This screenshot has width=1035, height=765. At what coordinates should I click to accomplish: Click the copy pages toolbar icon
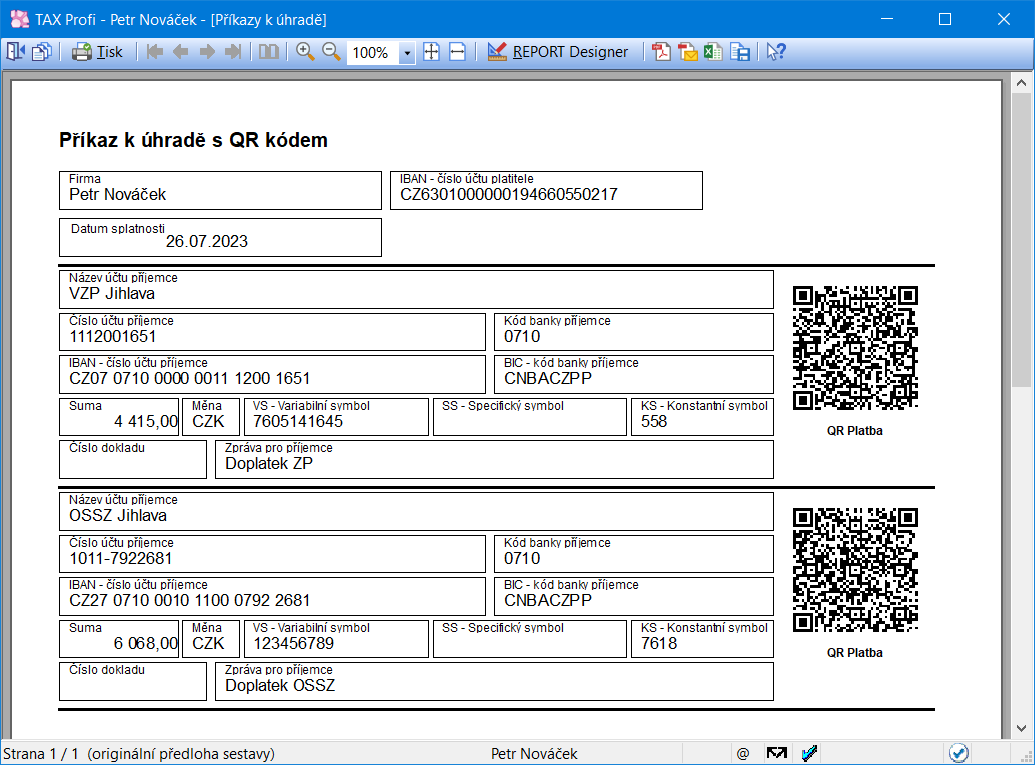[42, 51]
